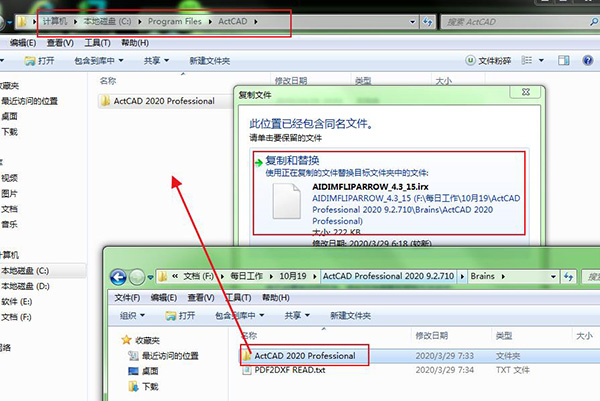Open 最近访问的位置 in ActCAD window sidebar
Viewport: 600px width, 401px height.
click(x=29, y=101)
